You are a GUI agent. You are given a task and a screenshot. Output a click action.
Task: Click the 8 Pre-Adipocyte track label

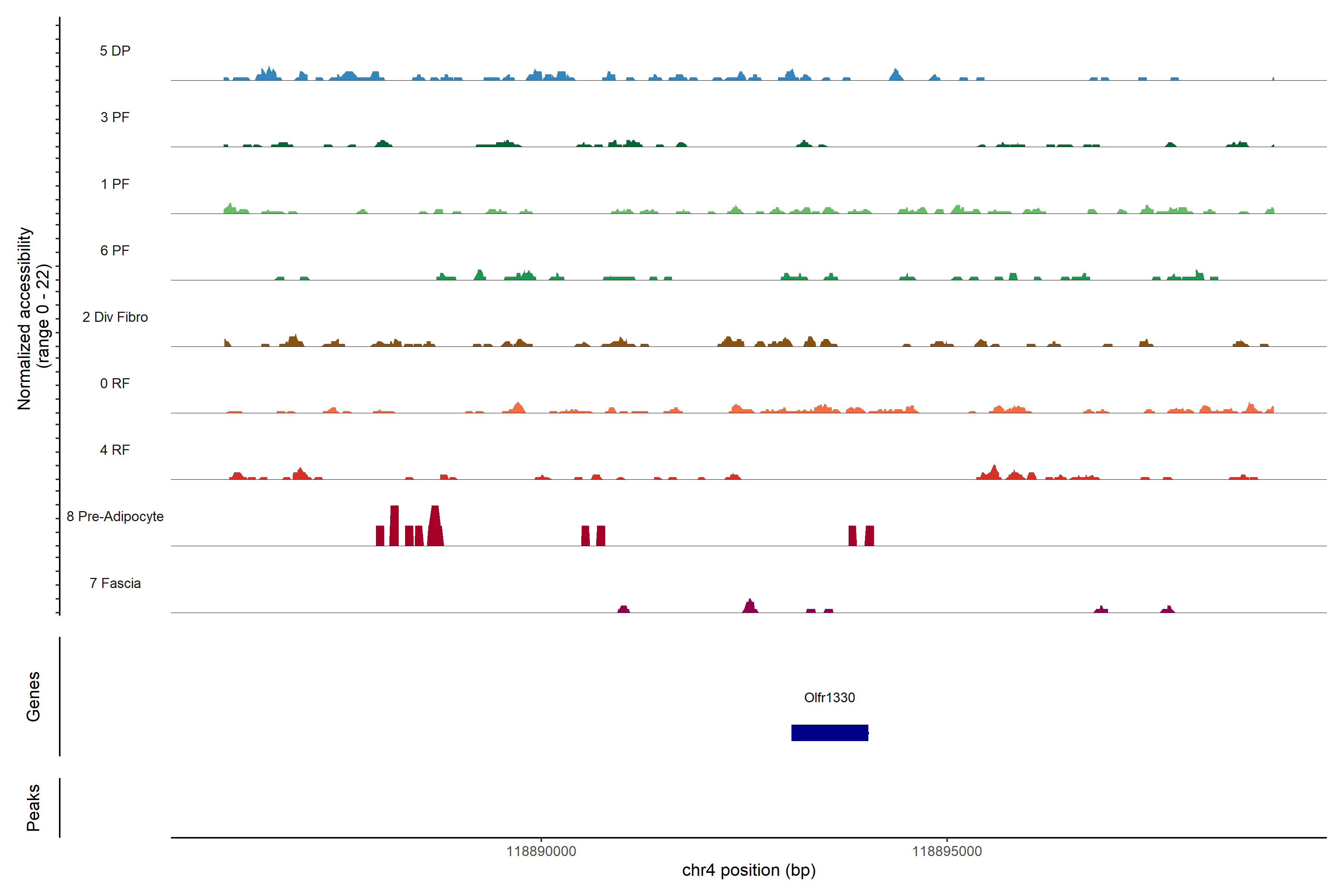(x=115, y=517)
